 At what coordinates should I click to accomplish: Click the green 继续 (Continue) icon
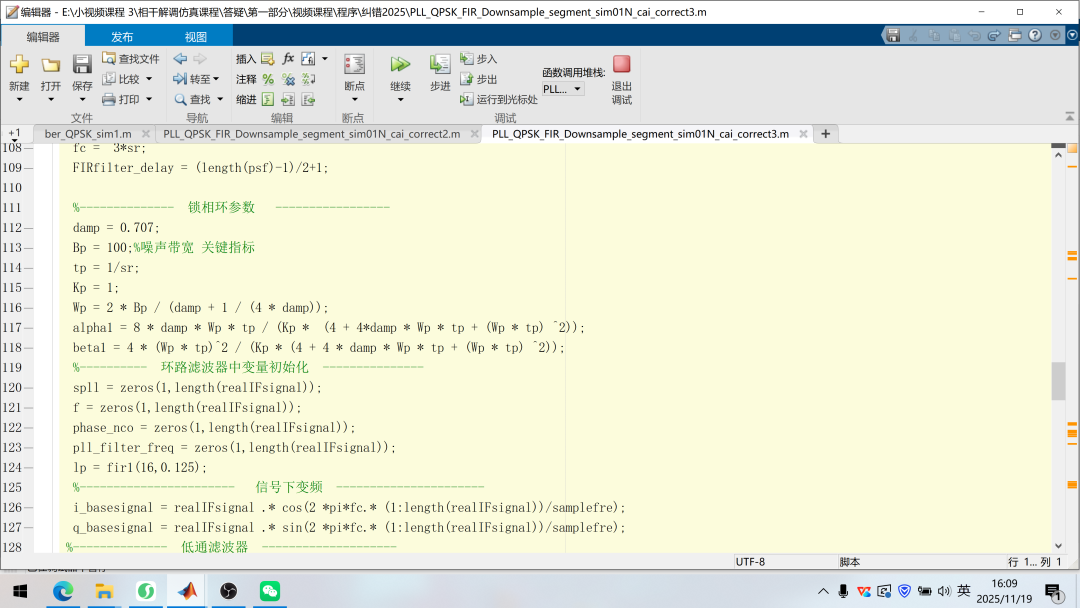(x=400, y=65)
